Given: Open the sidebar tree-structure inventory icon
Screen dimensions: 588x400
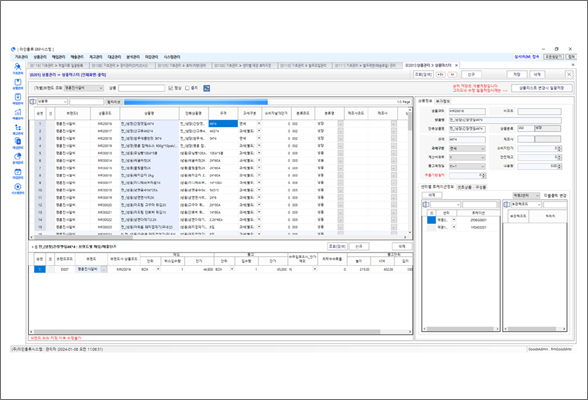Looking at the screenshot, I should pos(18,127).
